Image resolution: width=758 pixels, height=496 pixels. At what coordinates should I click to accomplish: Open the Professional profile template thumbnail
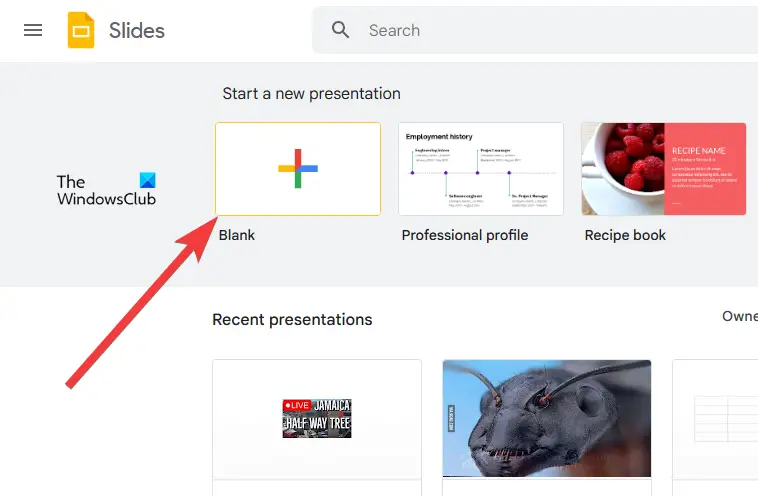click(481, 169)
